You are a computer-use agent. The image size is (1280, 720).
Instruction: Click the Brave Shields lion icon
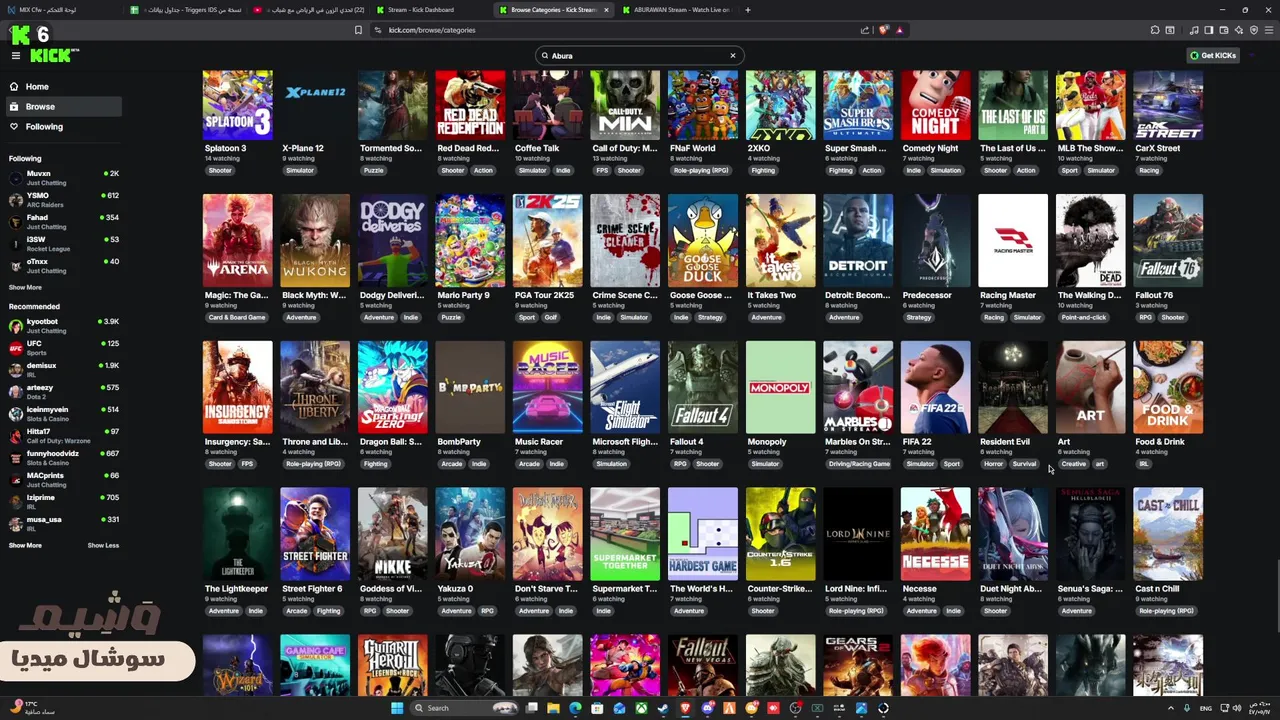pyautogui.click(x=884, y=30)
